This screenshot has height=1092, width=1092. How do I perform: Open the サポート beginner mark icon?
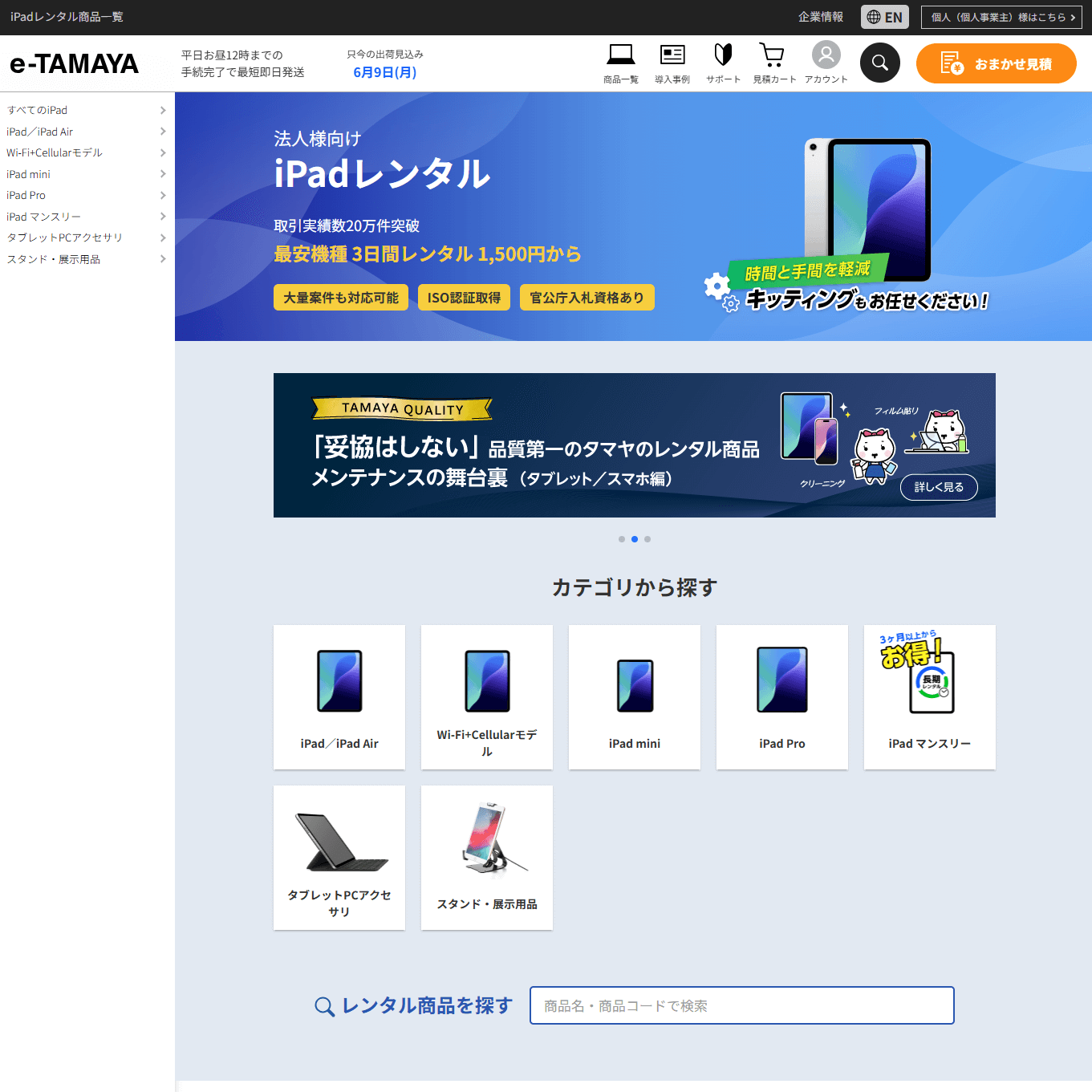coord(723,63)
